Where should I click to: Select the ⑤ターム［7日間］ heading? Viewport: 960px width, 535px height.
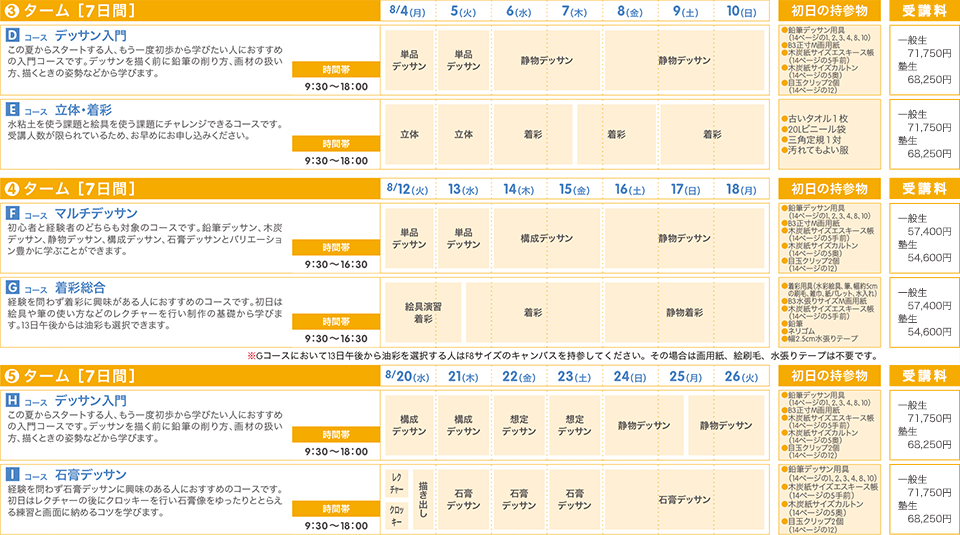click(70, 376)
